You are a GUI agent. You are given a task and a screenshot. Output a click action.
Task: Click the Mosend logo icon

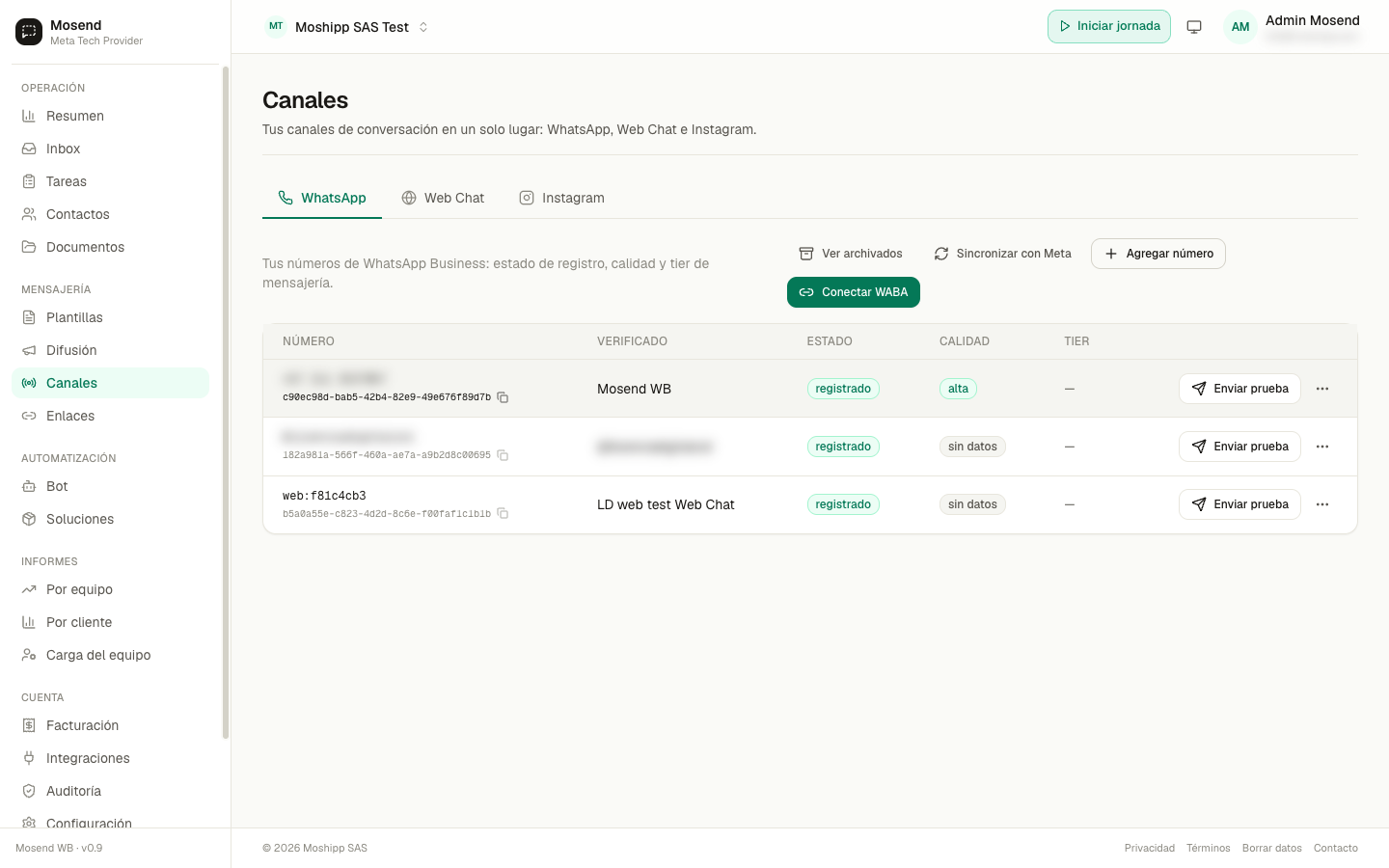tap(29, 32)
